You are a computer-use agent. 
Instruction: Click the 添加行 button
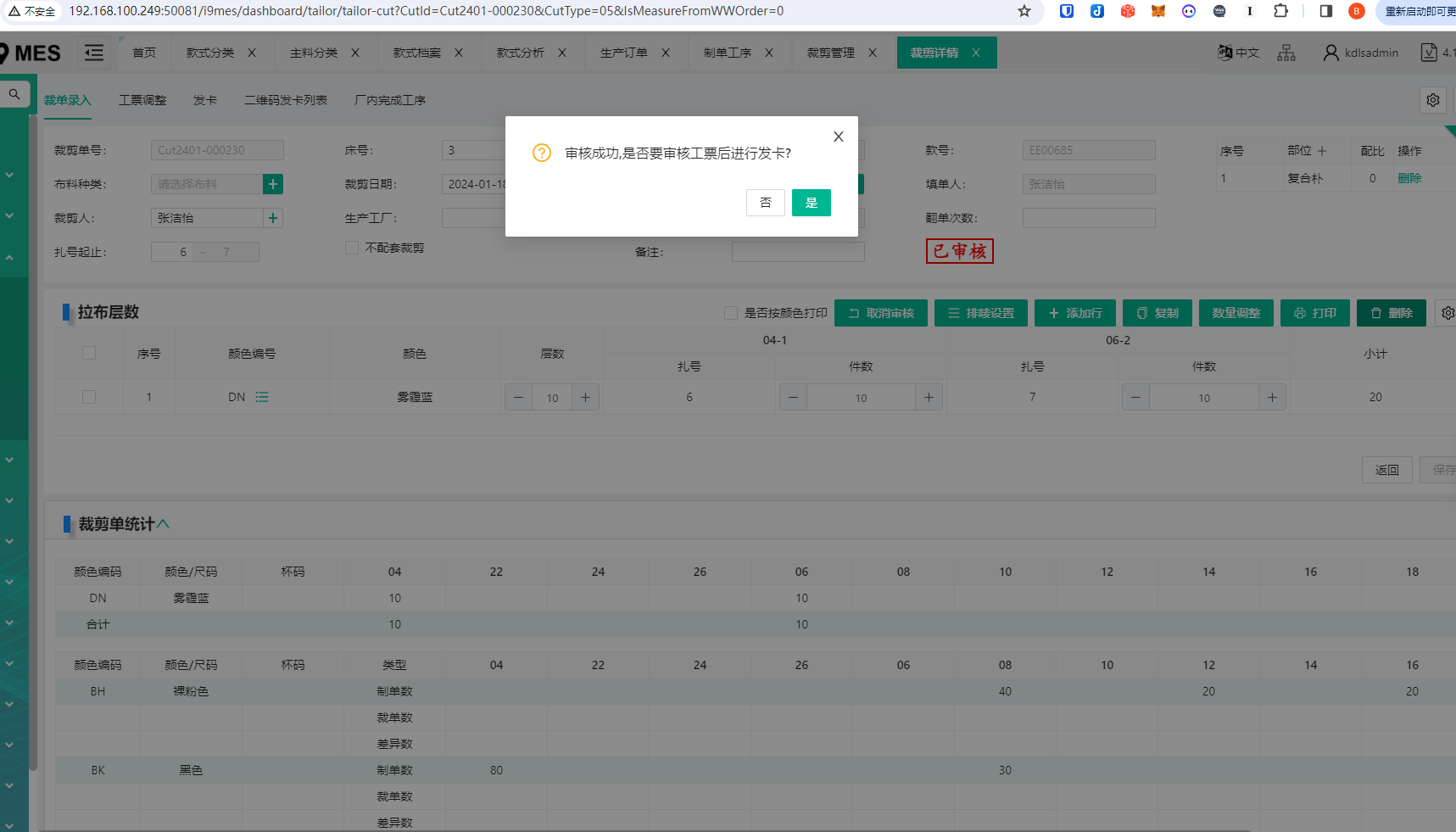[x=1075, y=313]
